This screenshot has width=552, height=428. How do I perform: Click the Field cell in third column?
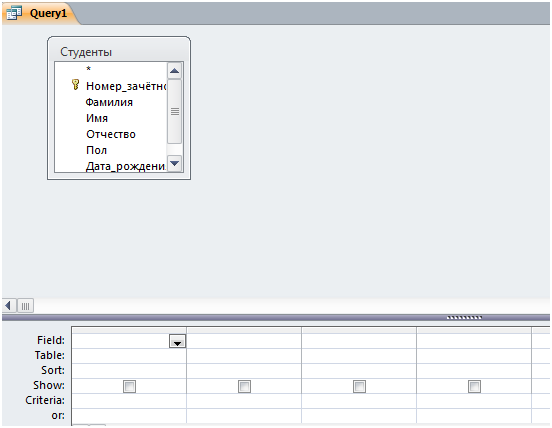[x=359, y=341]
